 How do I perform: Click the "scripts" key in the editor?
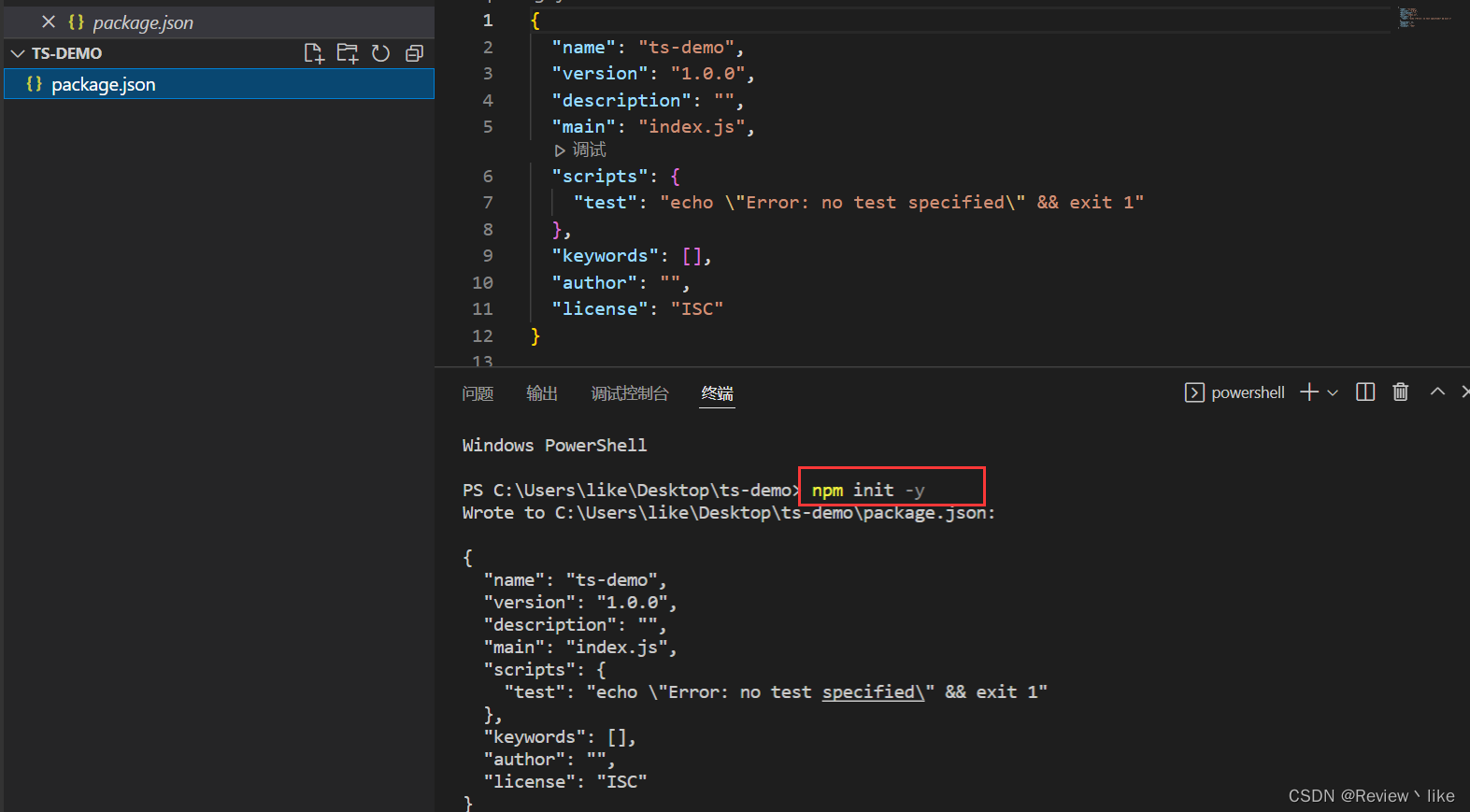[600, 176]
